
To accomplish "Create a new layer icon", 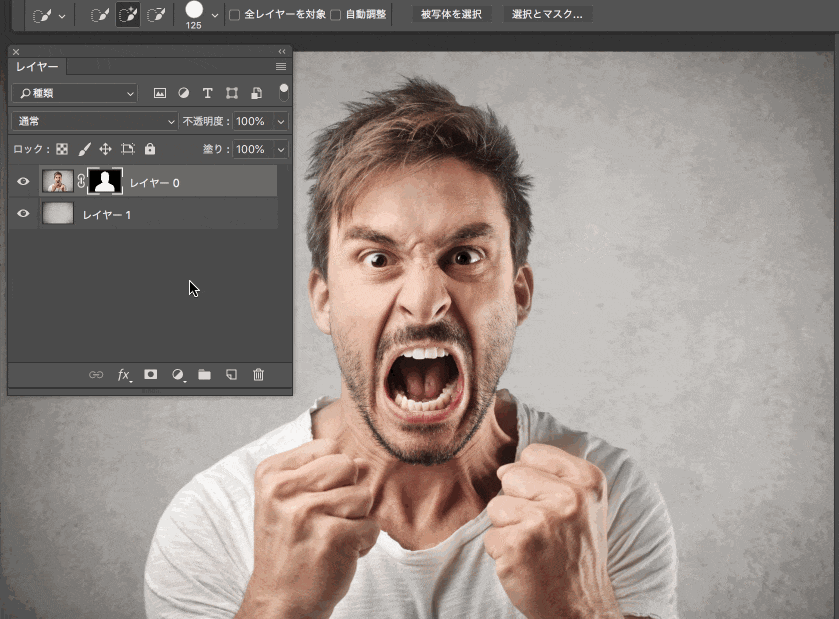I will pos(231,375).
